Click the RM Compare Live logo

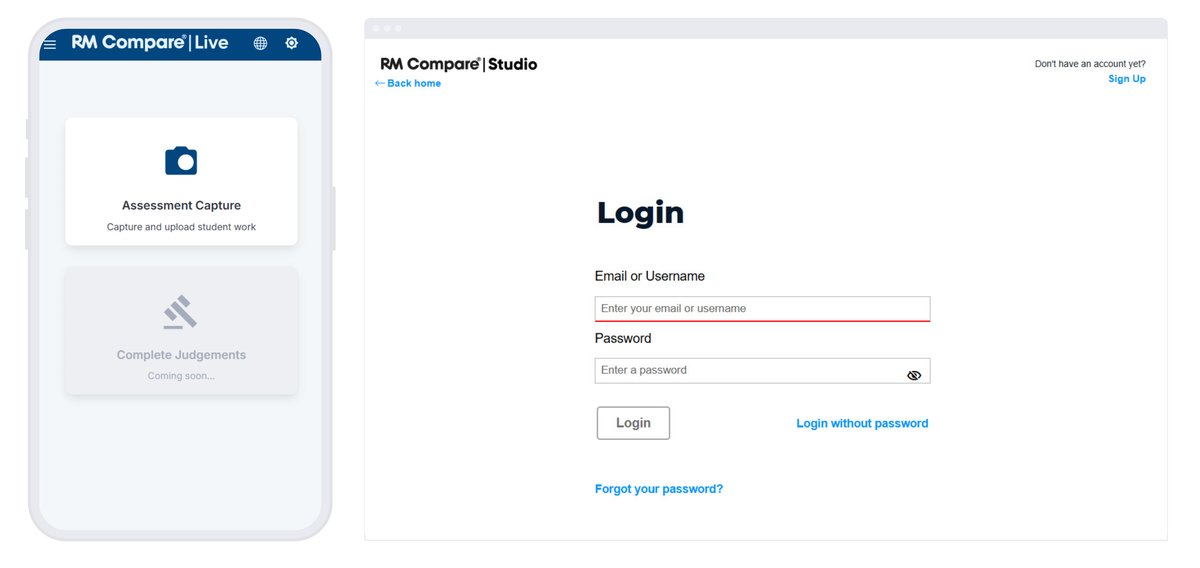pos(150,43)
